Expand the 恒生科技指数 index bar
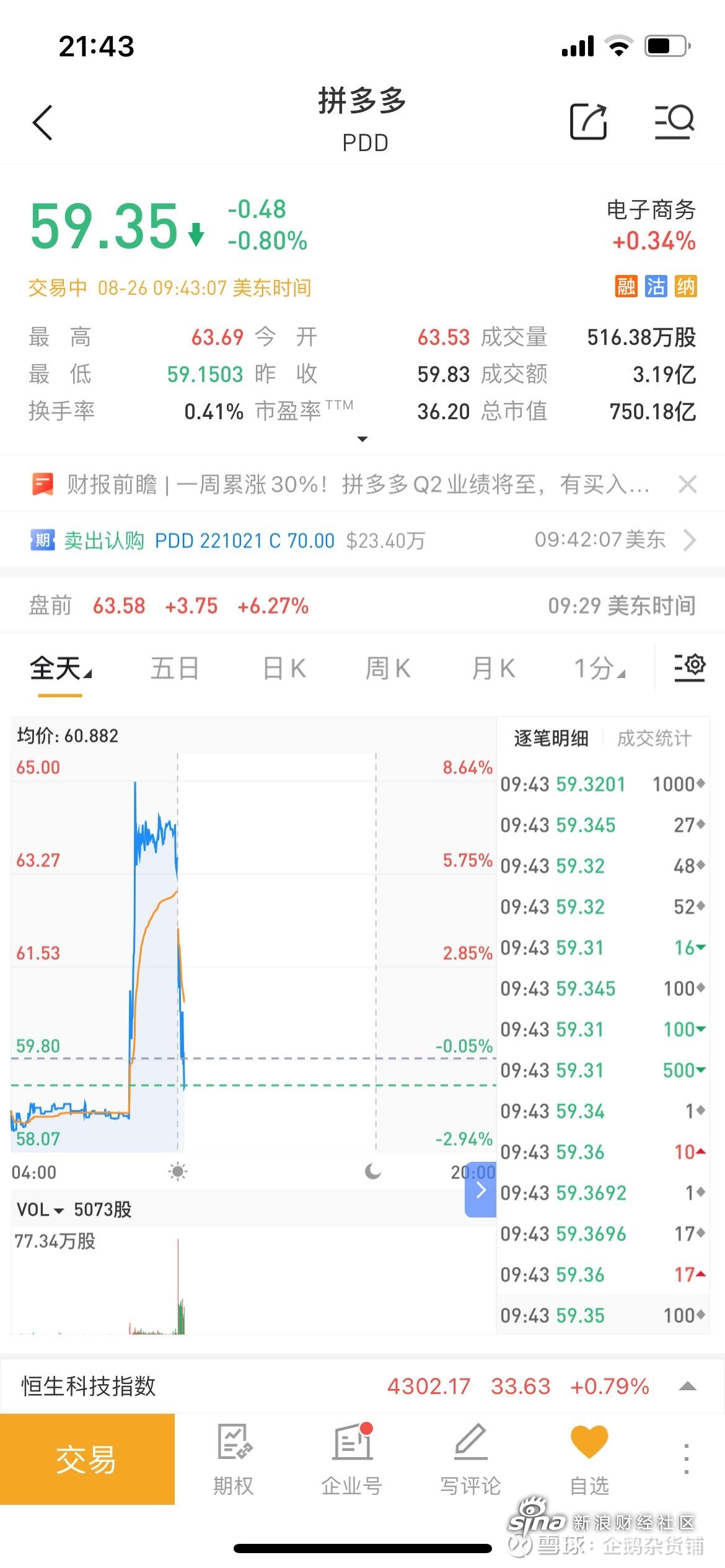725x1568 pixels. 687,1386
